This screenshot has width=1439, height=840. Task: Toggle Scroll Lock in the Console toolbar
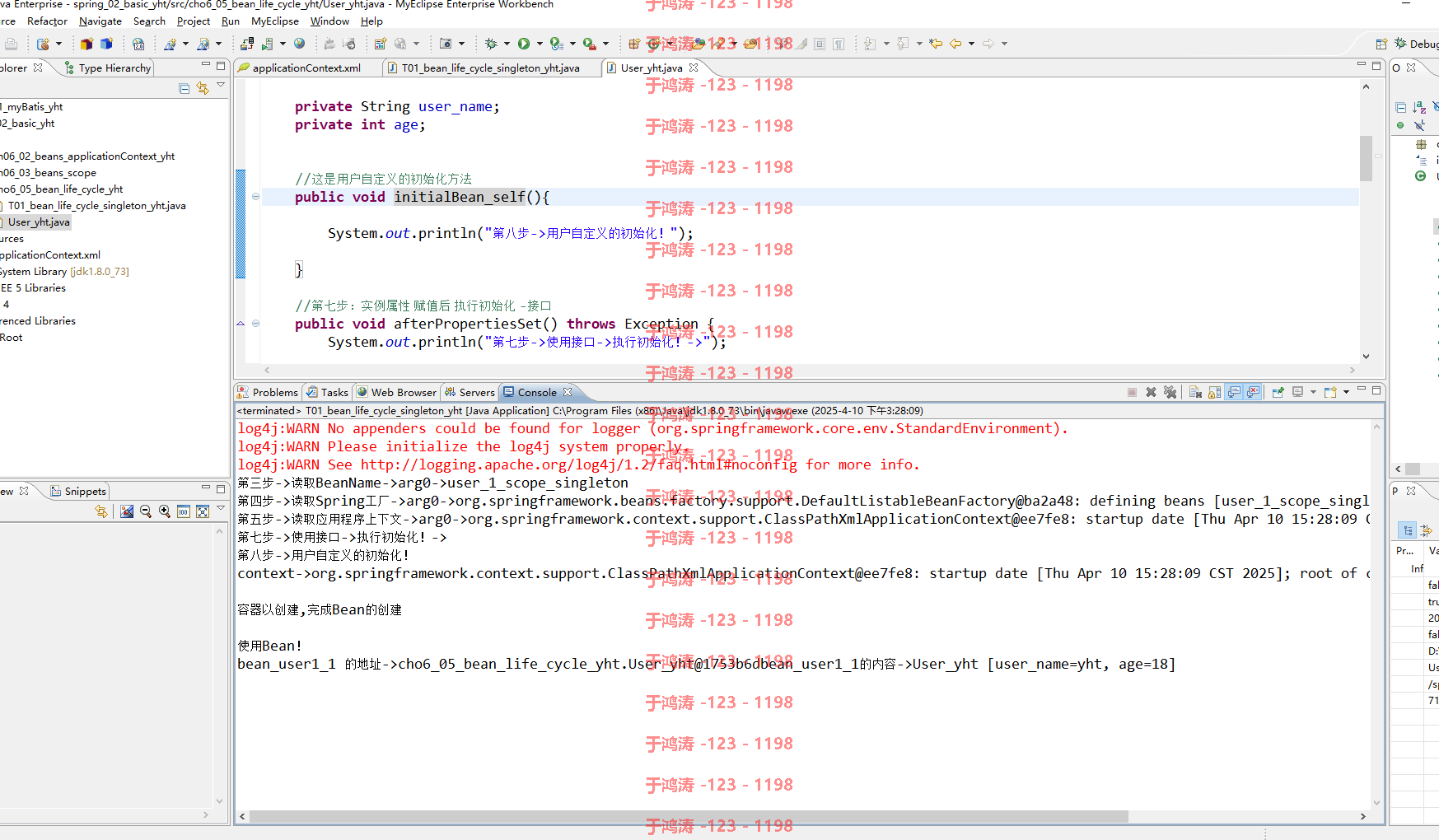[1214, 393]
